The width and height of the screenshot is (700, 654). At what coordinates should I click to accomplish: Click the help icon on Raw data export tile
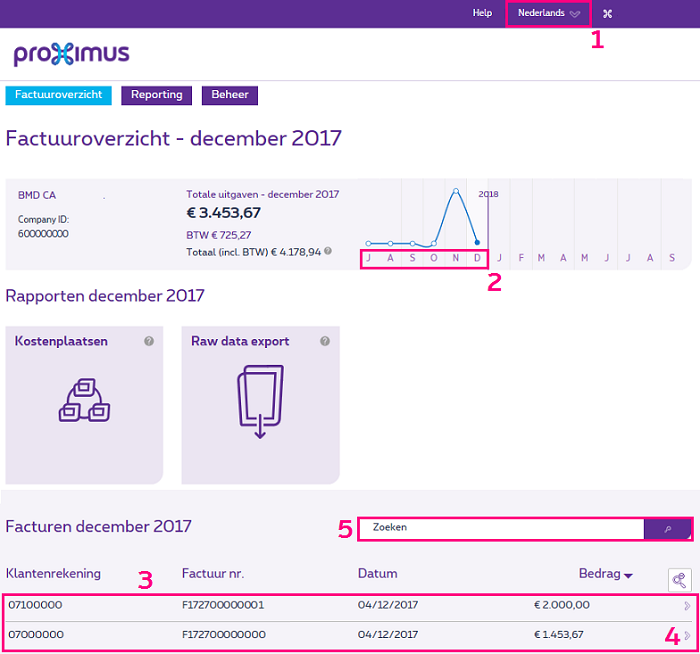coord(325,341)
